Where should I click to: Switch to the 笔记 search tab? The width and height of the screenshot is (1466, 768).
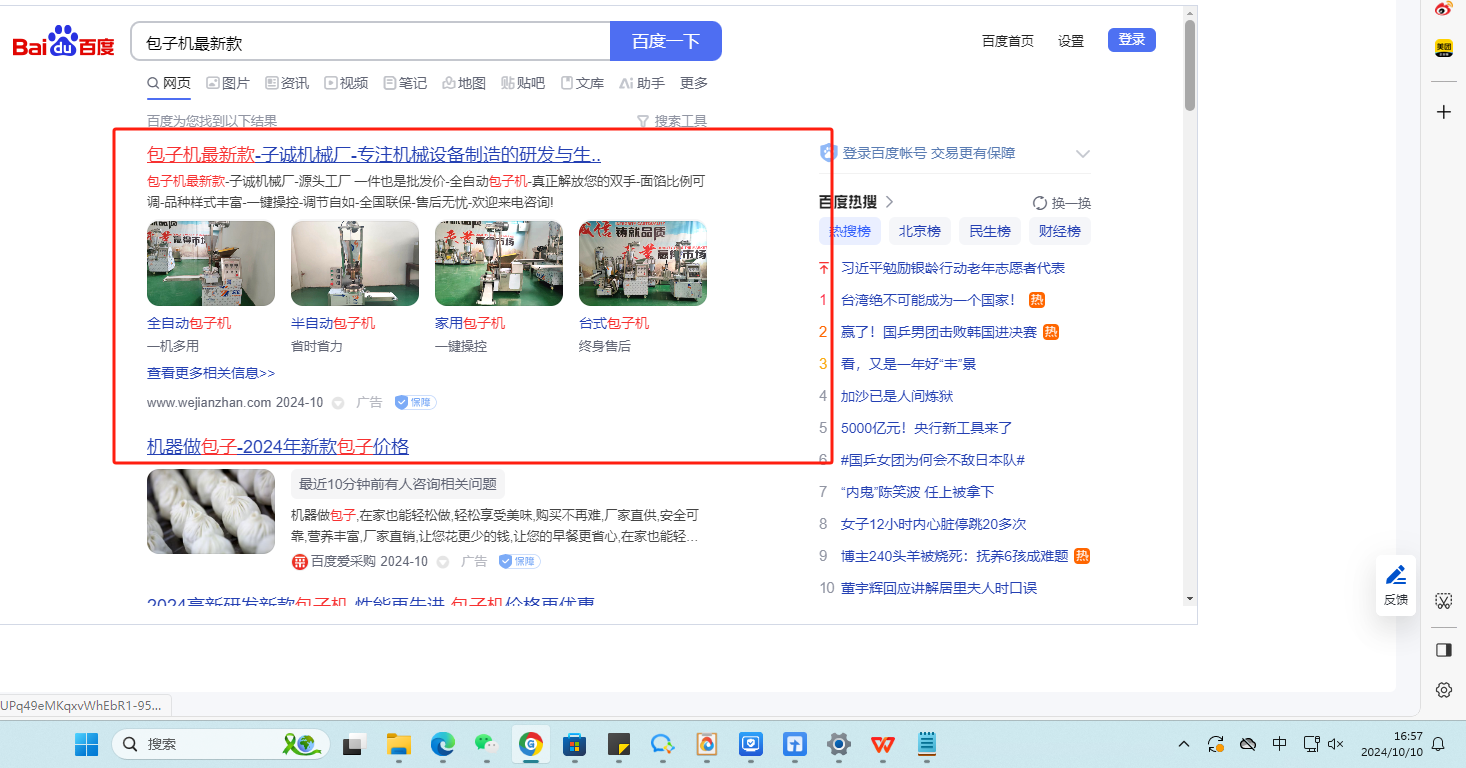[x=405, y=83]
